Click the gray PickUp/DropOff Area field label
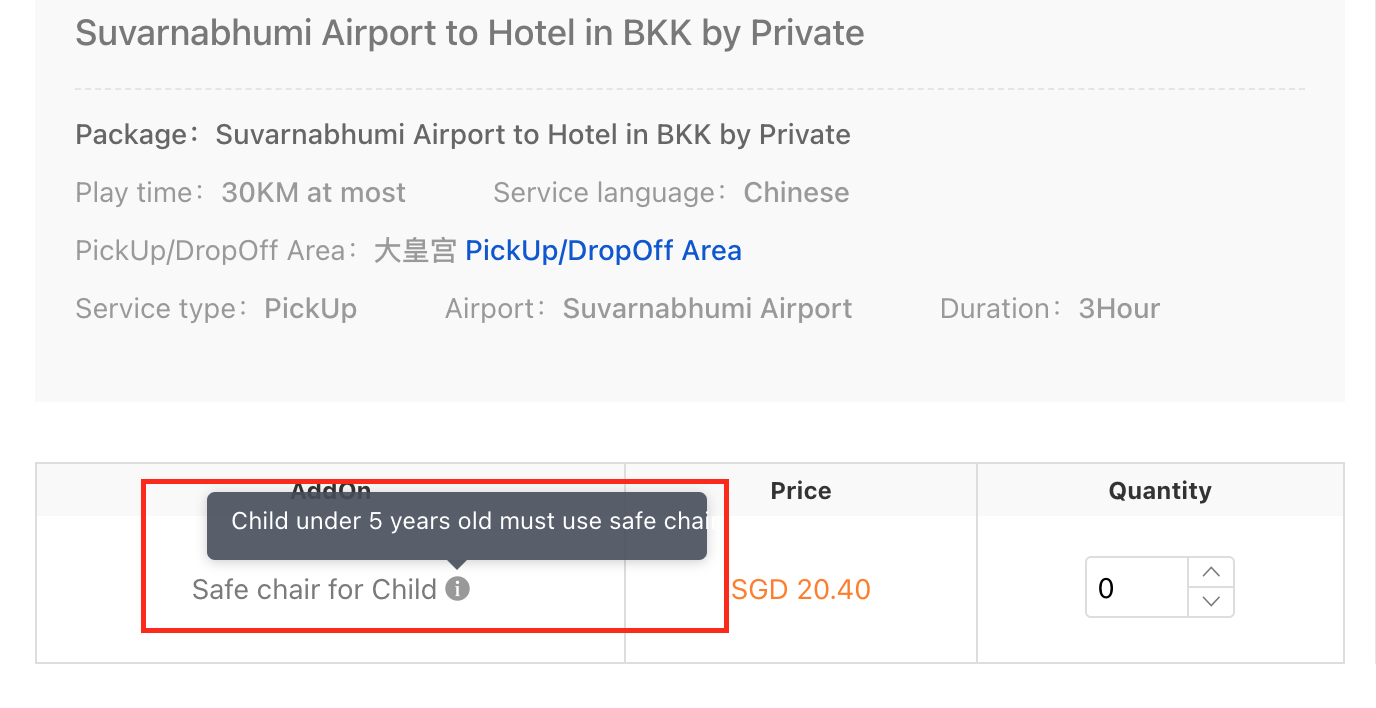Image resolution: width=1376 pixels, height=708 pixels. (210, 250)
